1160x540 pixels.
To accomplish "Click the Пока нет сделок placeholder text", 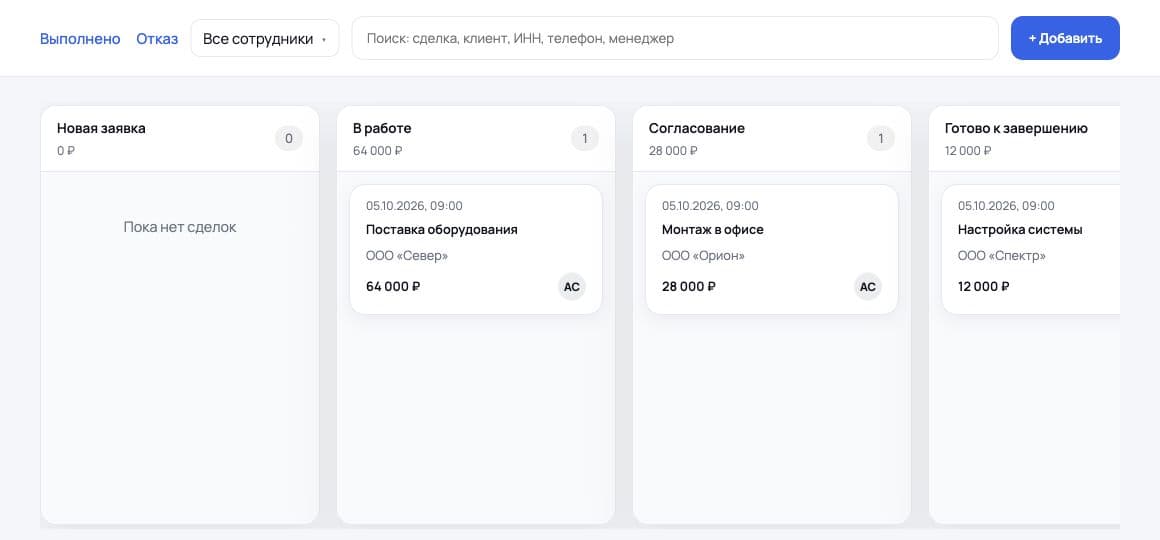I will [180, 227].
